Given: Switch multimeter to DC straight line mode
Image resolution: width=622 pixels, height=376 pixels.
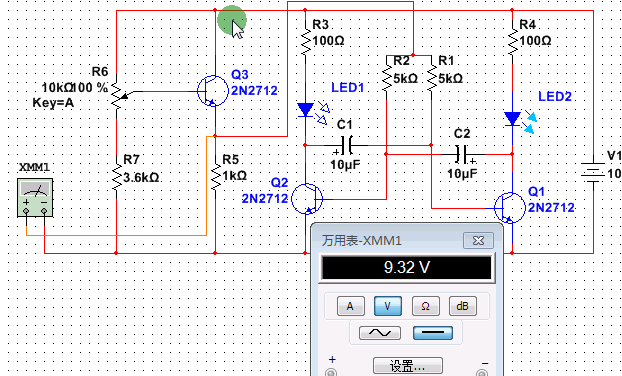Looking at the screenshot, I should (433, 333).
